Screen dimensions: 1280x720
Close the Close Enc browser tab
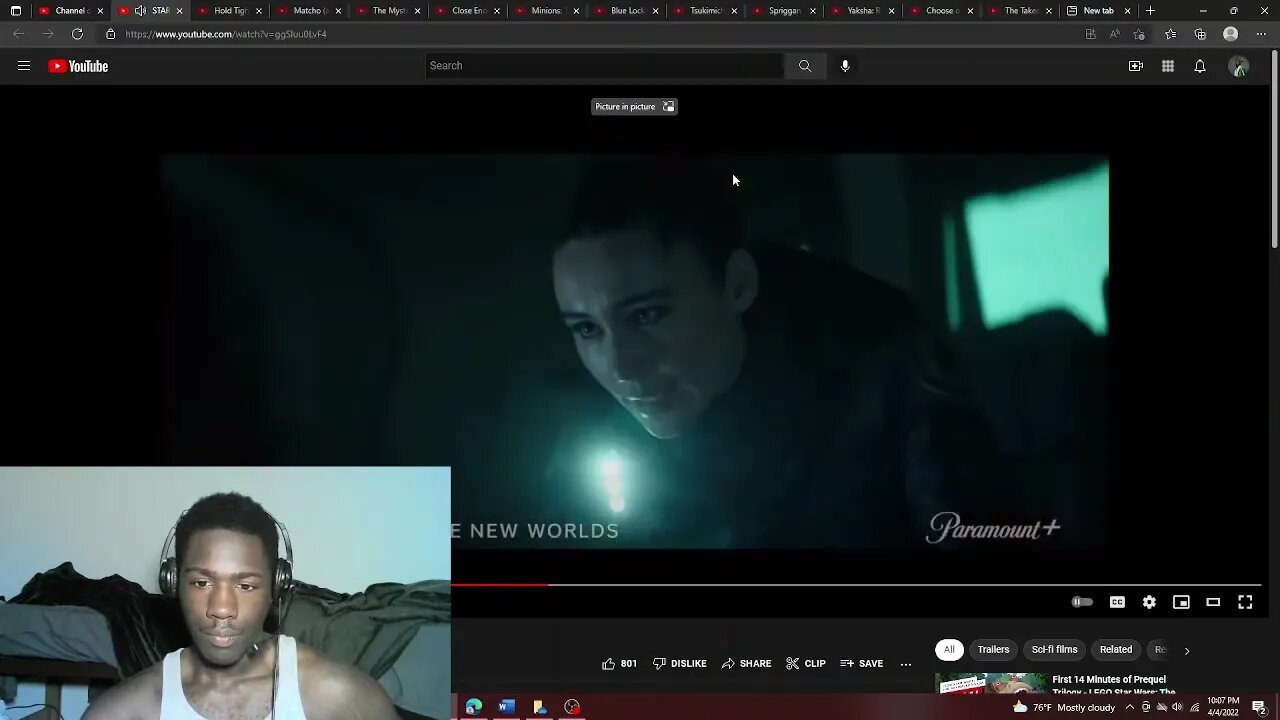pyautogui.click(x=497, y=11)
